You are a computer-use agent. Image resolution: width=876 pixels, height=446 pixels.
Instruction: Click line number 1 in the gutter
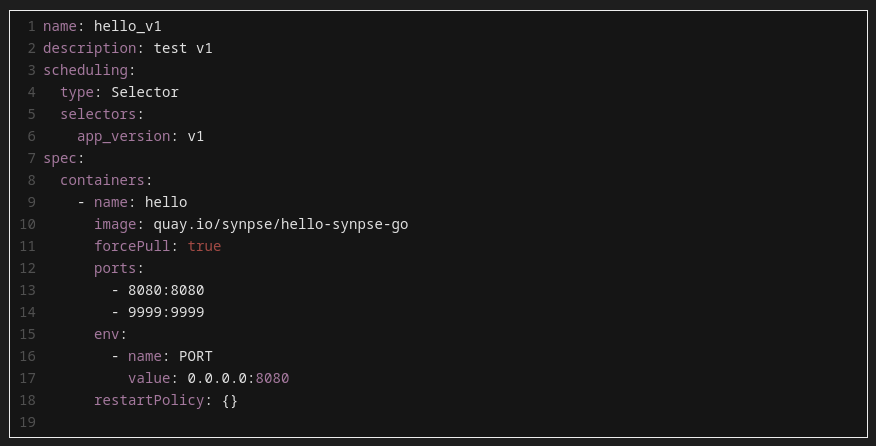[32, 26]
